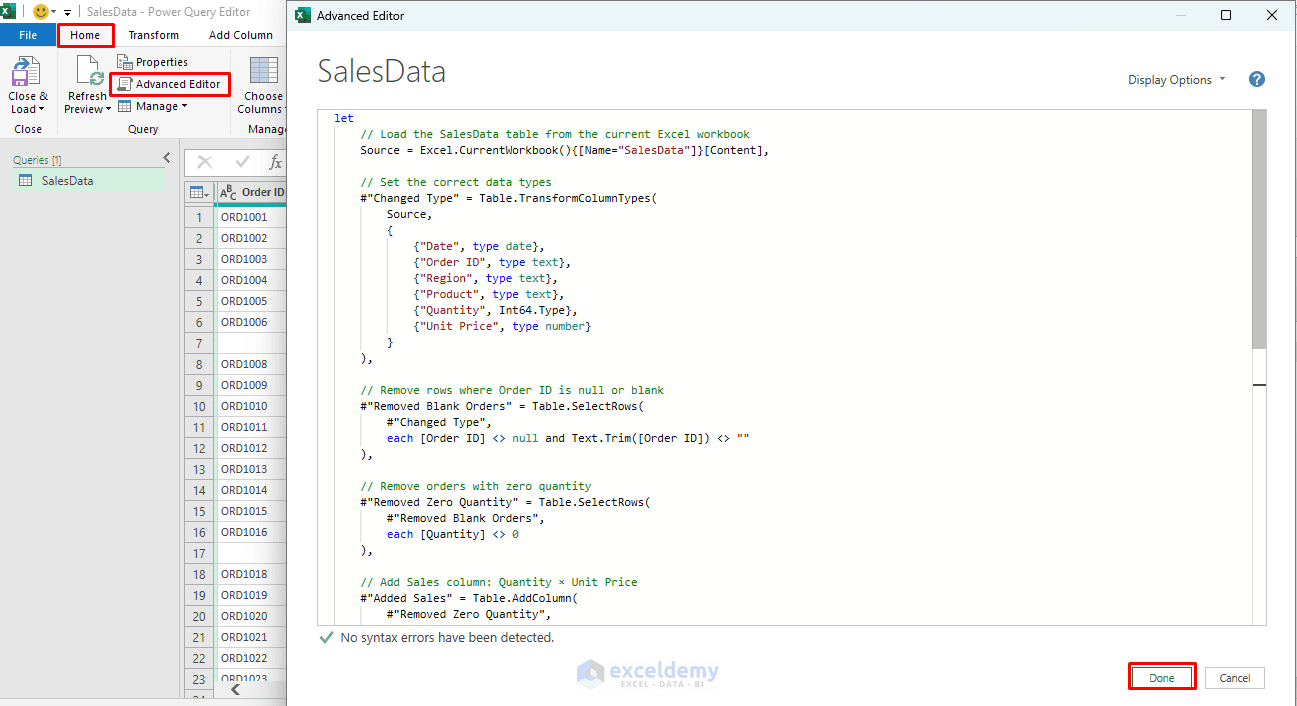
Task: Click the Order ID column header
Action: point(250,192)
